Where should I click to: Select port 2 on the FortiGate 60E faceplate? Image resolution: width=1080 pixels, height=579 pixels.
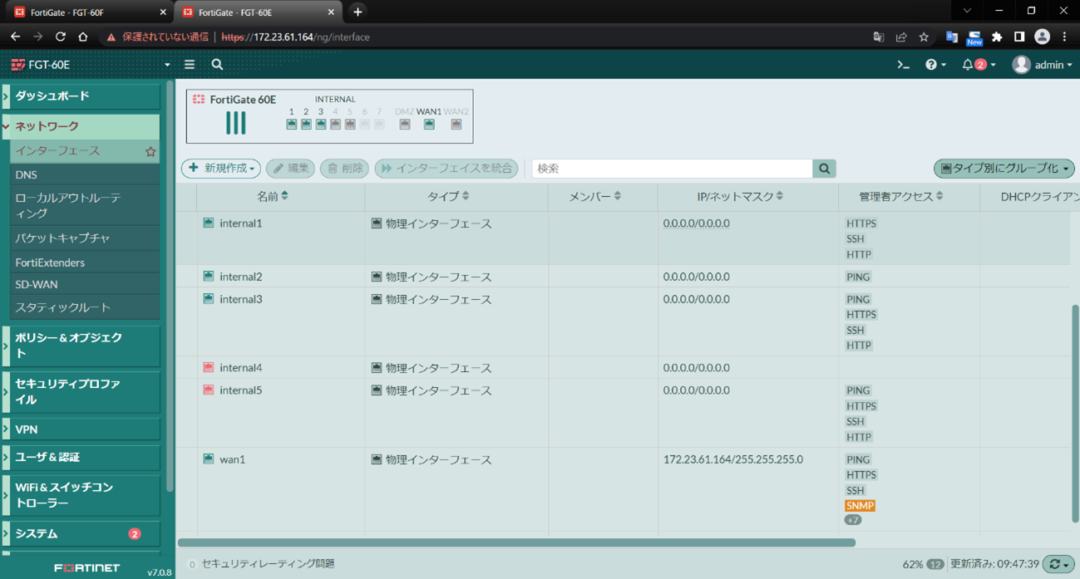tap(306, 125)
